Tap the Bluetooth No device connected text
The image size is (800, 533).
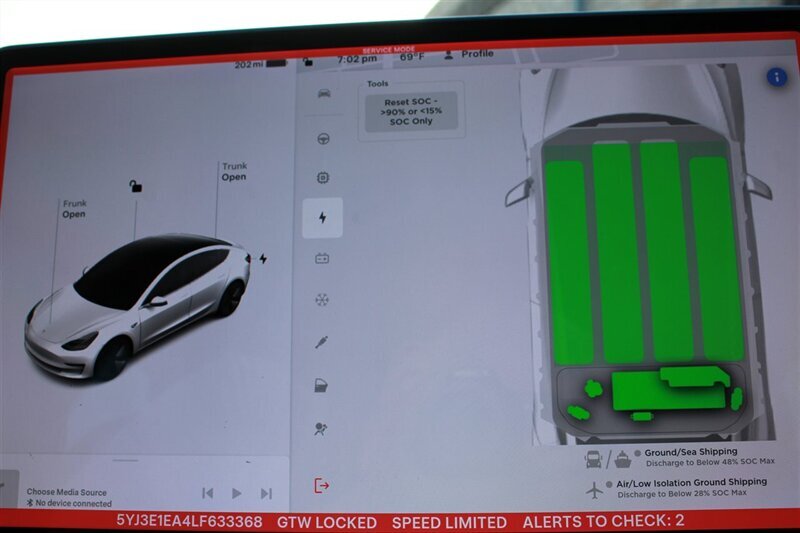pyautogui.click(x=70, y=503)
